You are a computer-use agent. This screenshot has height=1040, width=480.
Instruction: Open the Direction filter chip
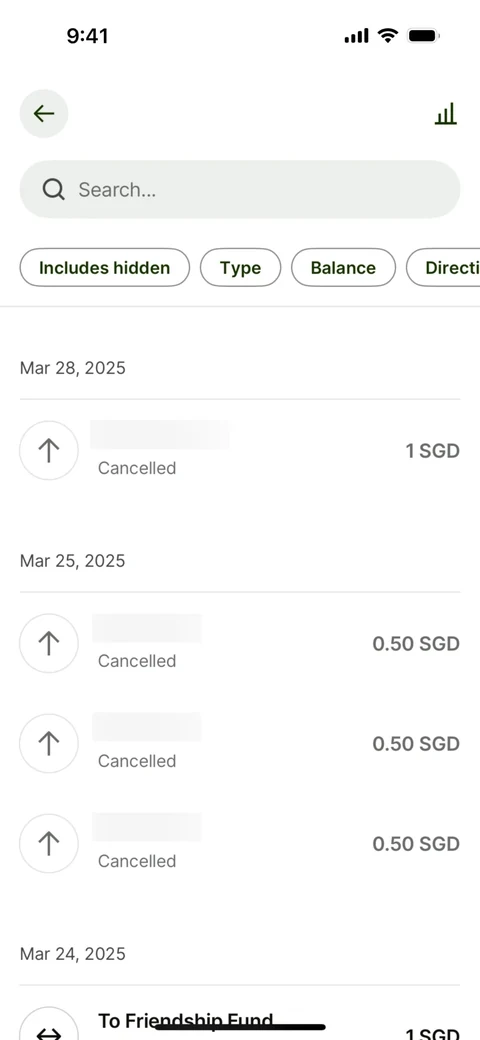443,268
